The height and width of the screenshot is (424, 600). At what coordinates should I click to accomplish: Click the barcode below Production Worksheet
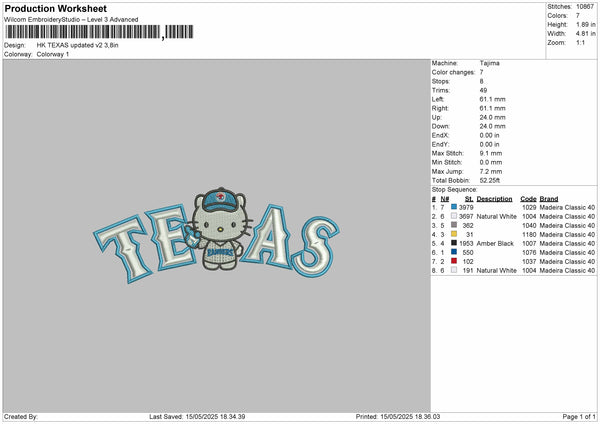click(99, 32)
